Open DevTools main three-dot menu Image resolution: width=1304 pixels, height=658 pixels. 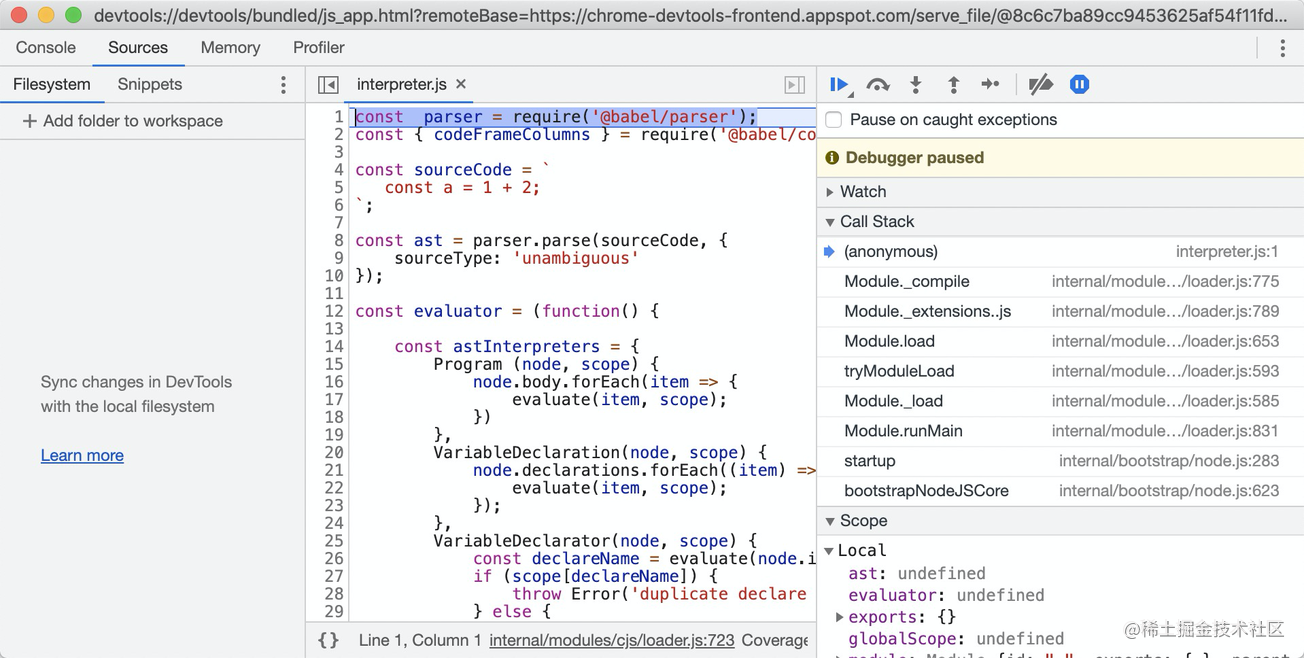1282,48
